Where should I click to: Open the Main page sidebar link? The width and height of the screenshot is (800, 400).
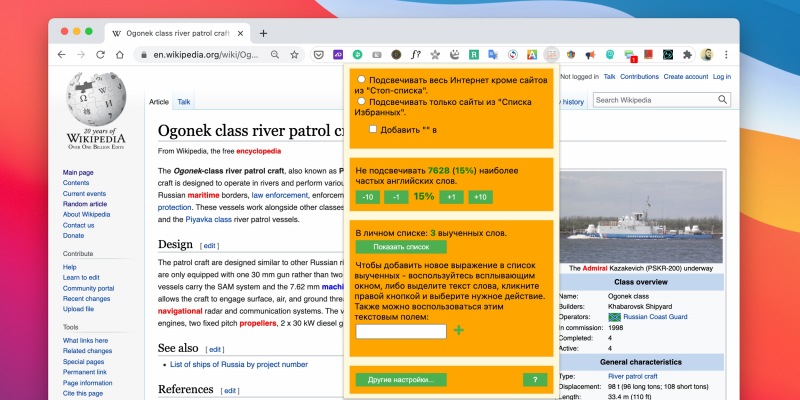pos(78,172)
